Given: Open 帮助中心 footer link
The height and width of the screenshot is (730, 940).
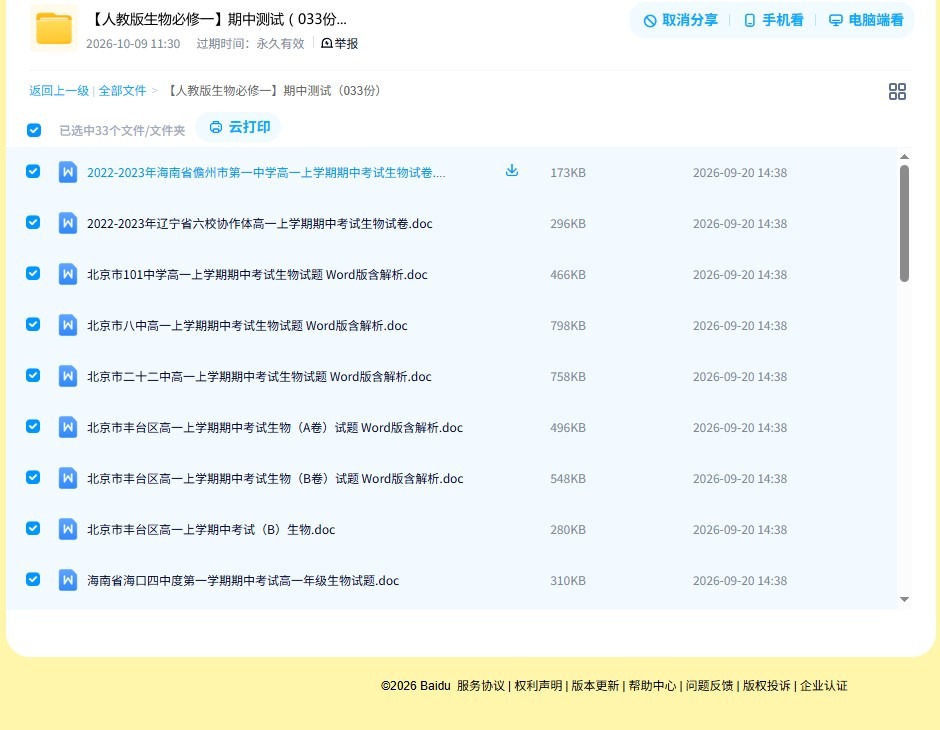Looking at the screenshot, I should click(x=652, y=686).
